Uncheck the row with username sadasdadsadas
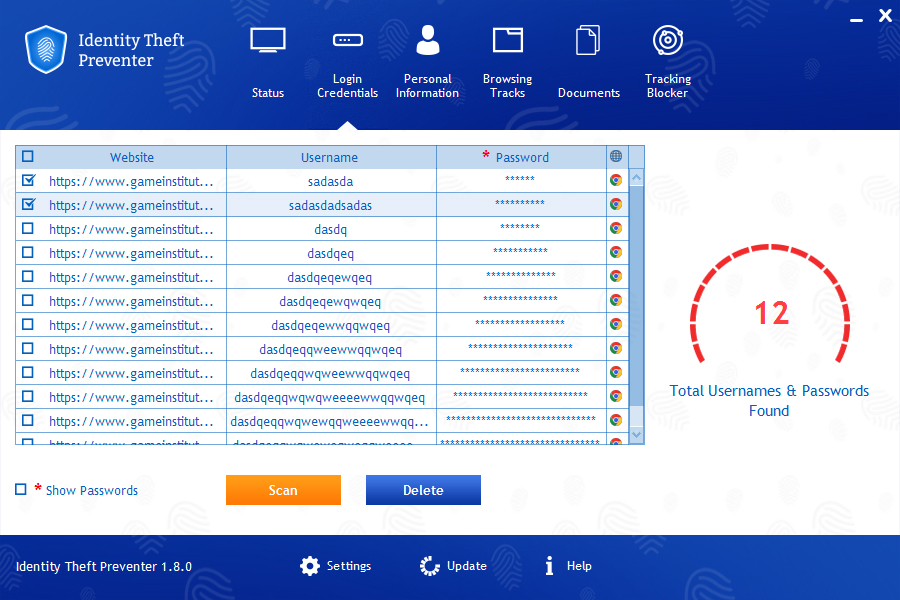Image resolution: width=900 pixels, height=600 pixels. (28, 205)
